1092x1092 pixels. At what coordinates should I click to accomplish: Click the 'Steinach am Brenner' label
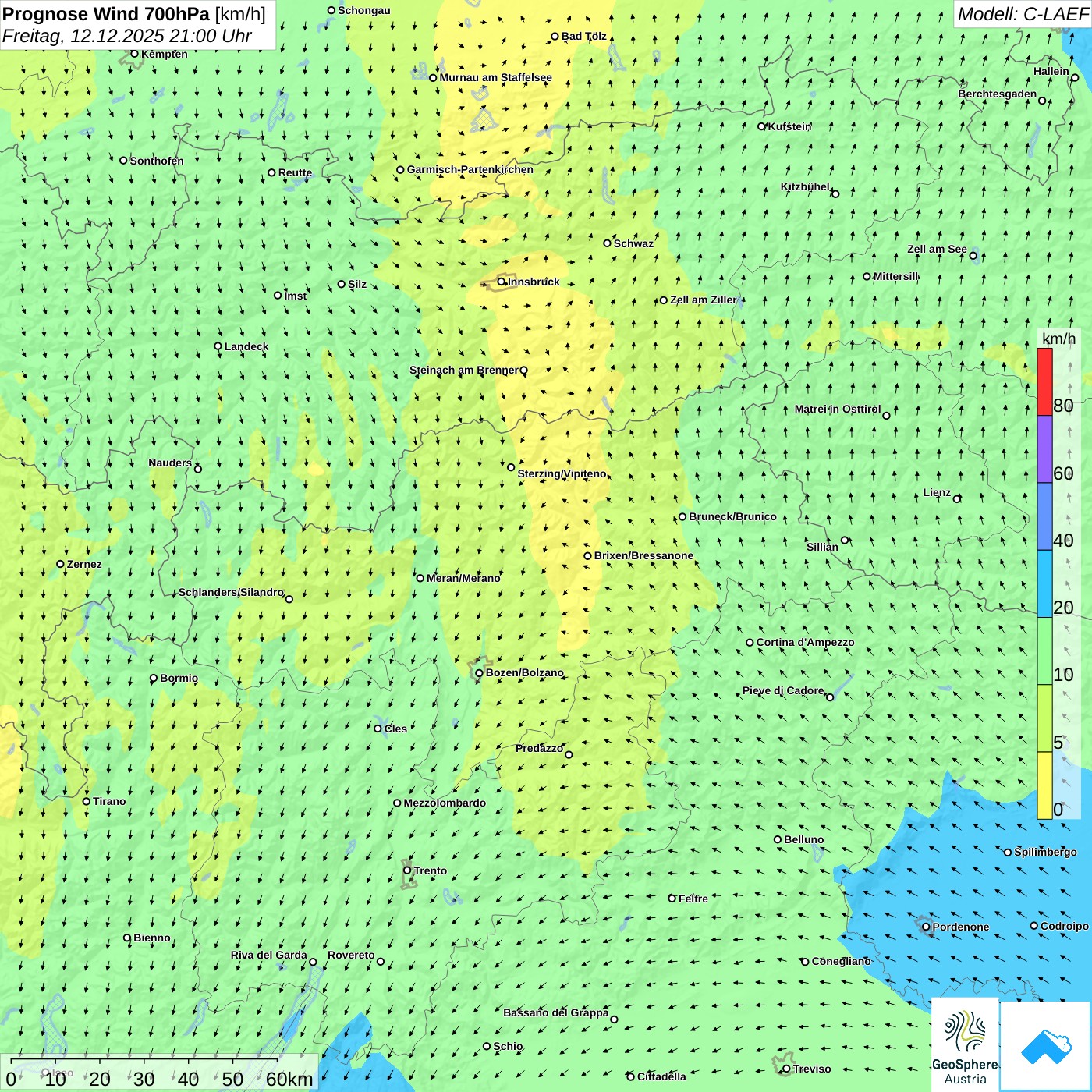[463, 370]
